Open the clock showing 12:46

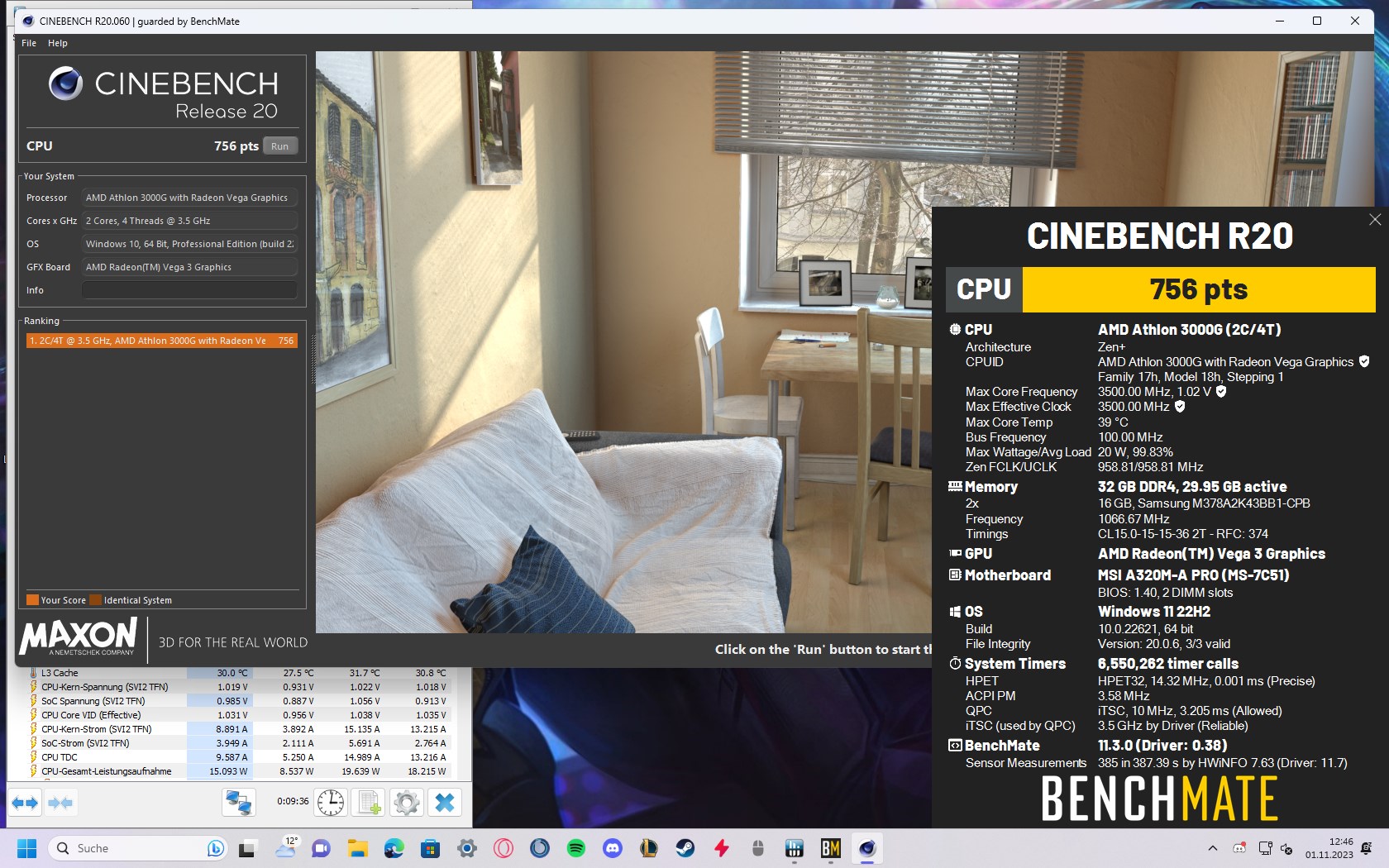click(x=1329, y=848)
